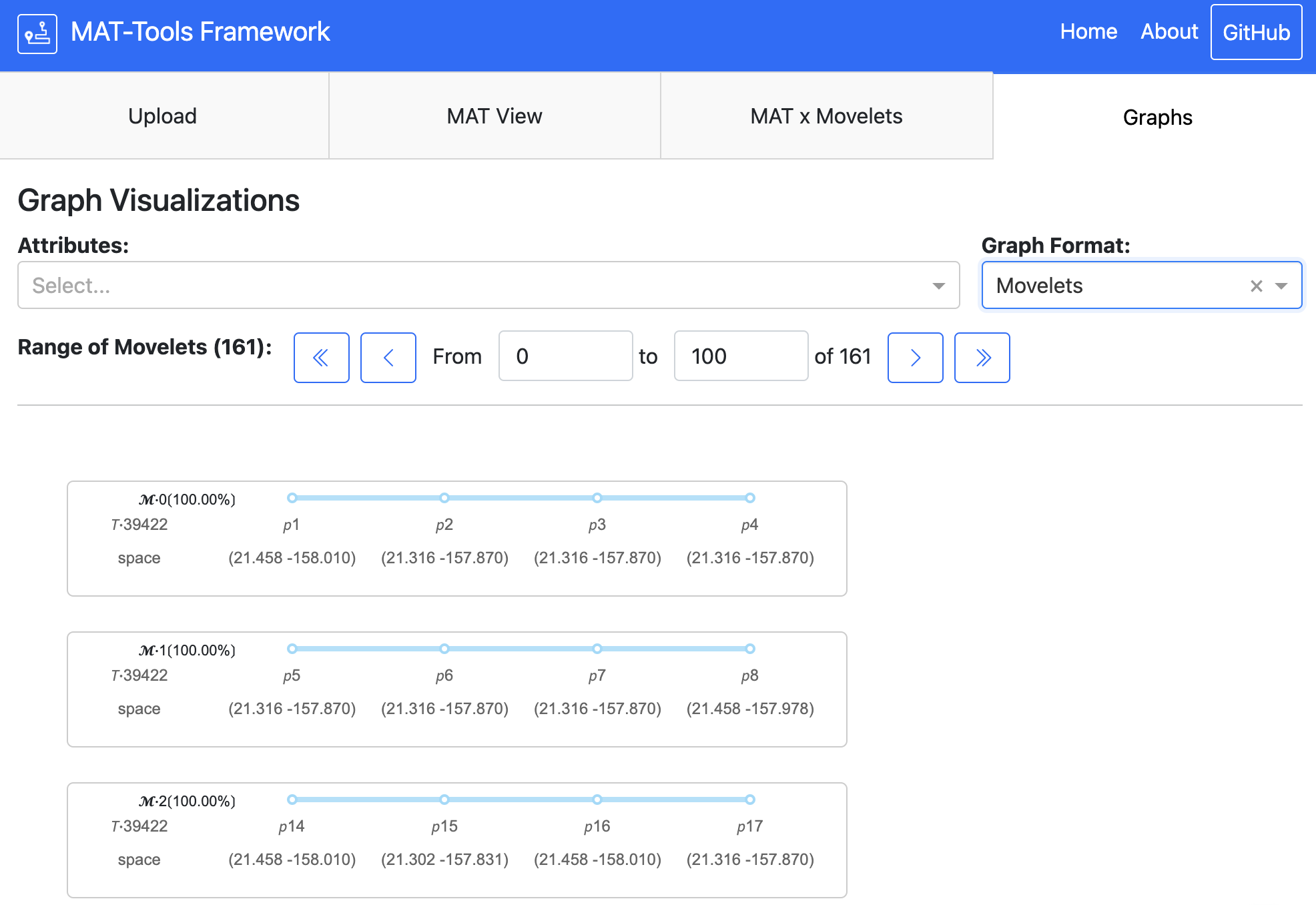The height and width of the screenshot is (905, 1316).
Task: Click the MAT-Tools Framework logo icon
Action: click(x=37, y=33)
